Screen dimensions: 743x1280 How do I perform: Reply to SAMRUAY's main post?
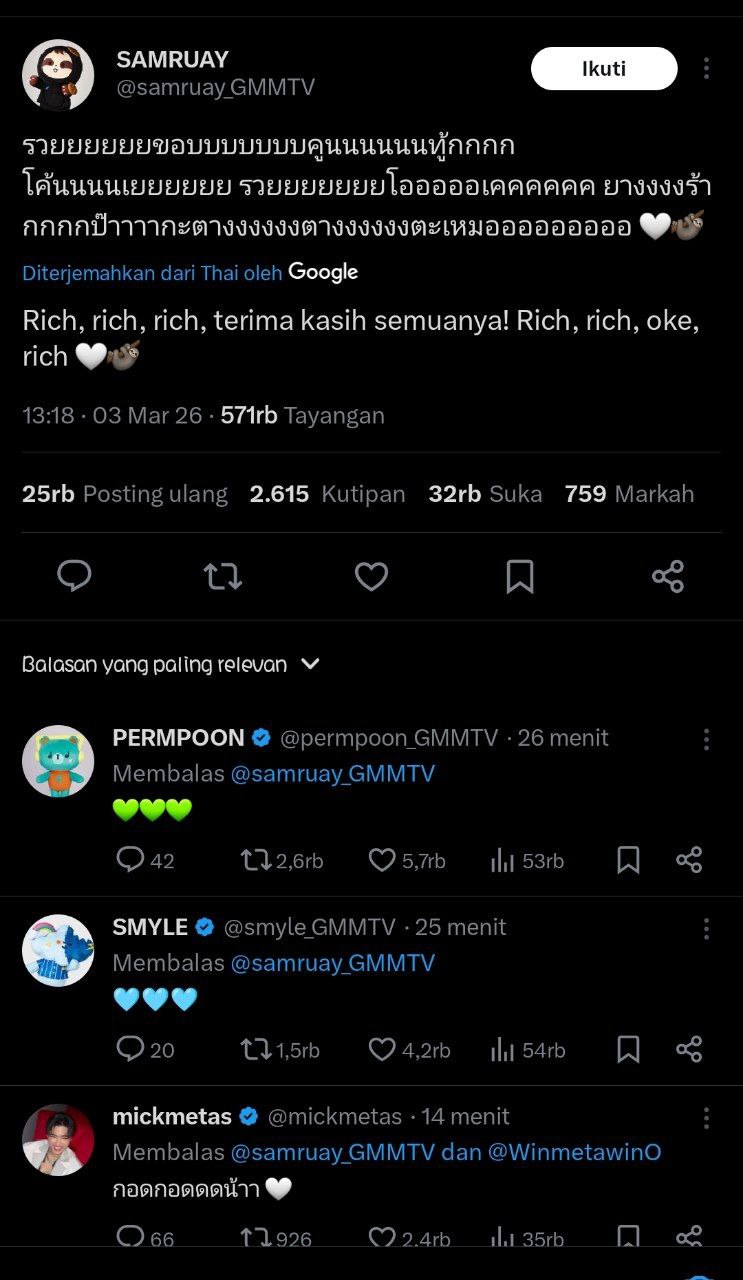[x=74, y=576]
